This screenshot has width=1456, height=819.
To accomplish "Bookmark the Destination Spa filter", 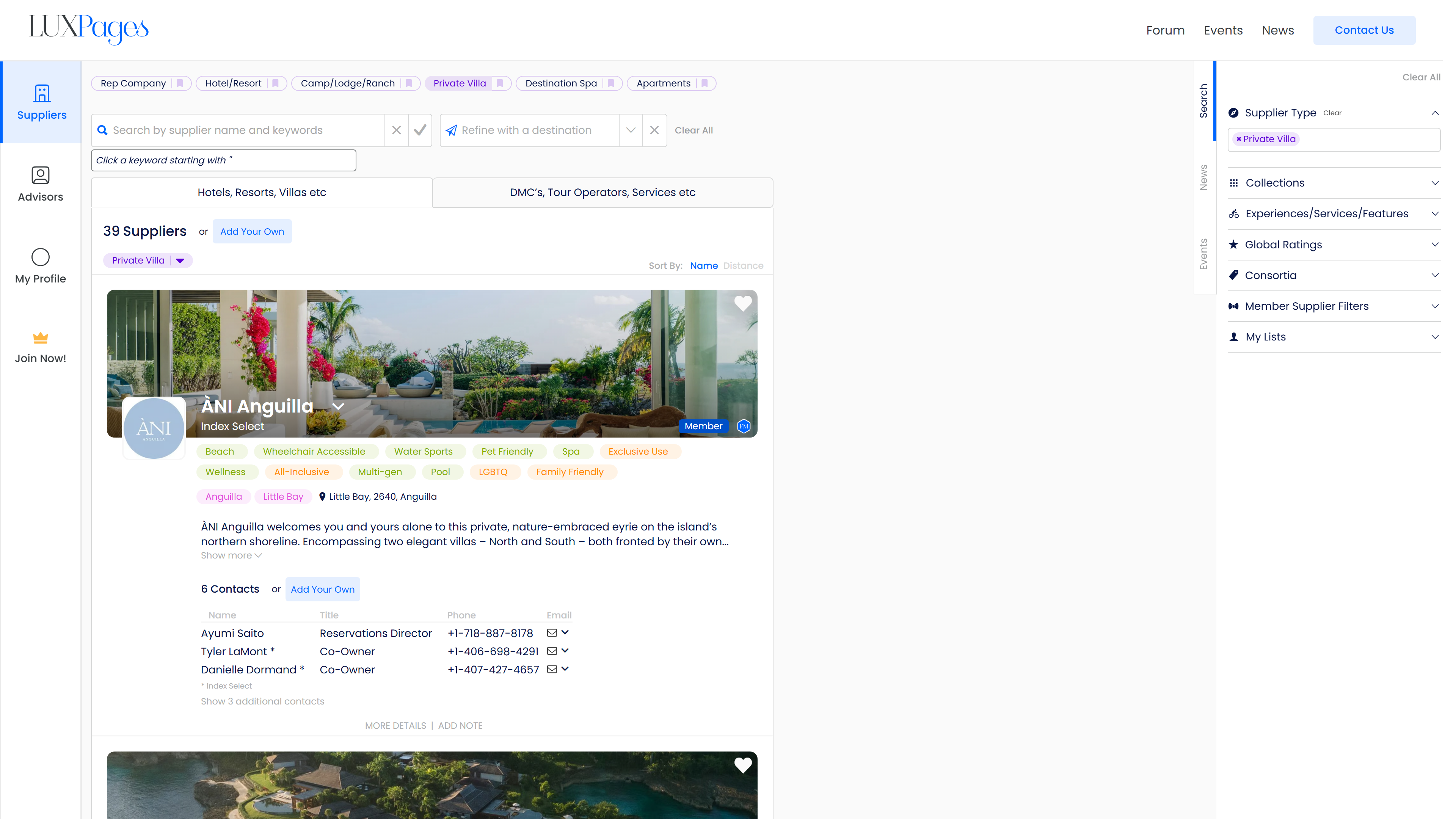I will pos(611,83).
